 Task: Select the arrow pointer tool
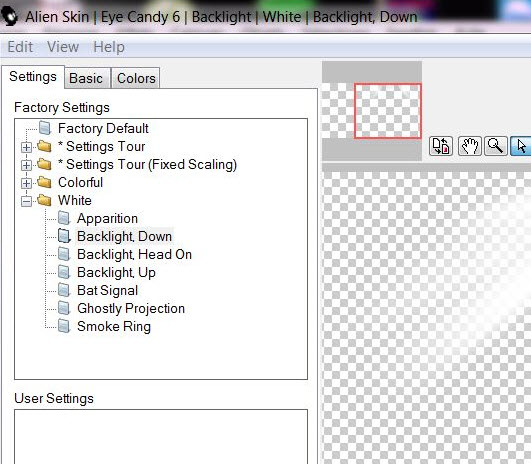tap(521, 146)
